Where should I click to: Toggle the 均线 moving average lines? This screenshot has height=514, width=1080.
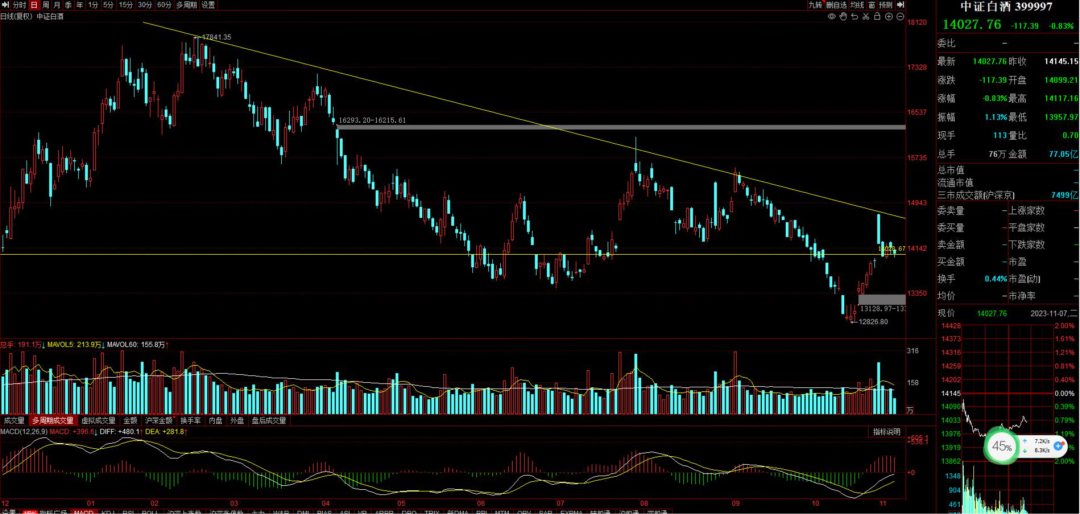(858, 5)
